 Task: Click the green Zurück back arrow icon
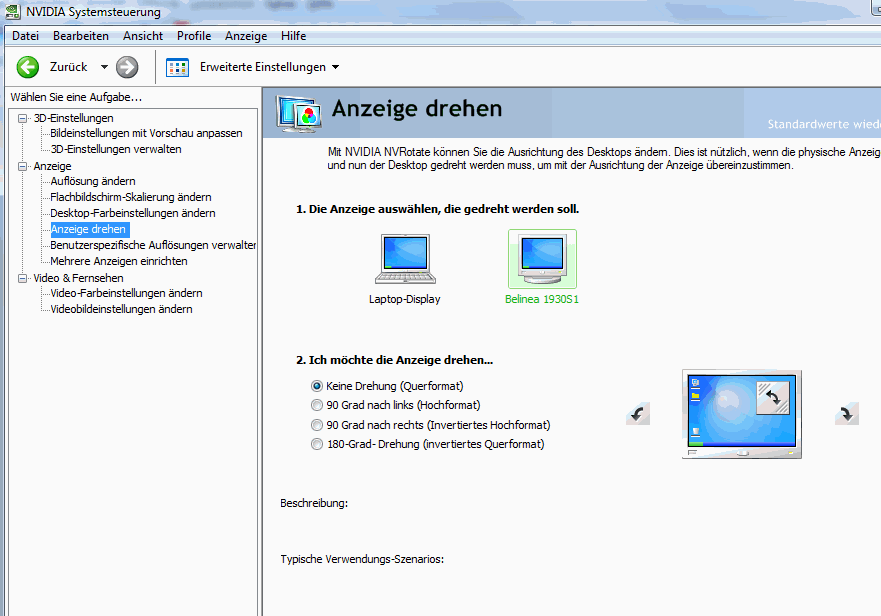tap(27, 67)
